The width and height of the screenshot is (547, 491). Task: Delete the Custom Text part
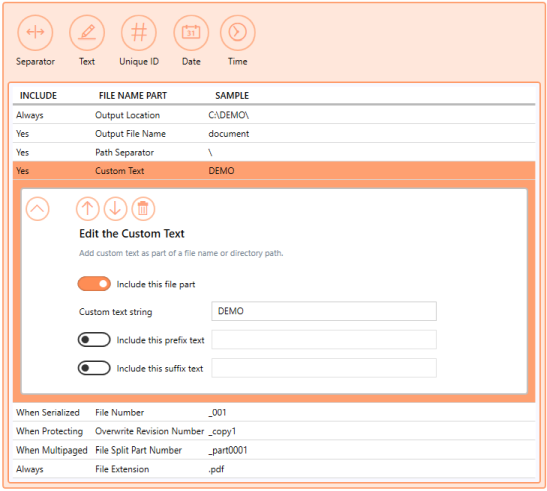coord(143,209)
